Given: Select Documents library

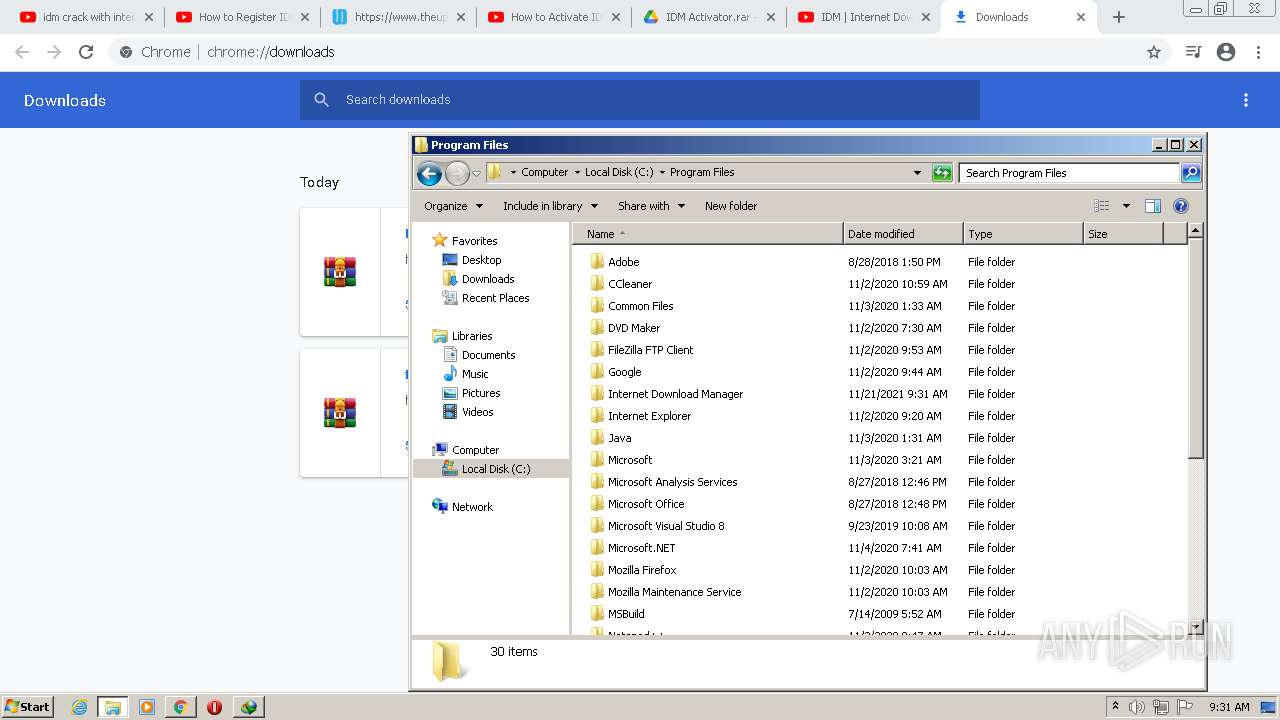Looking at the screenshot, I should tap(488, 355).
